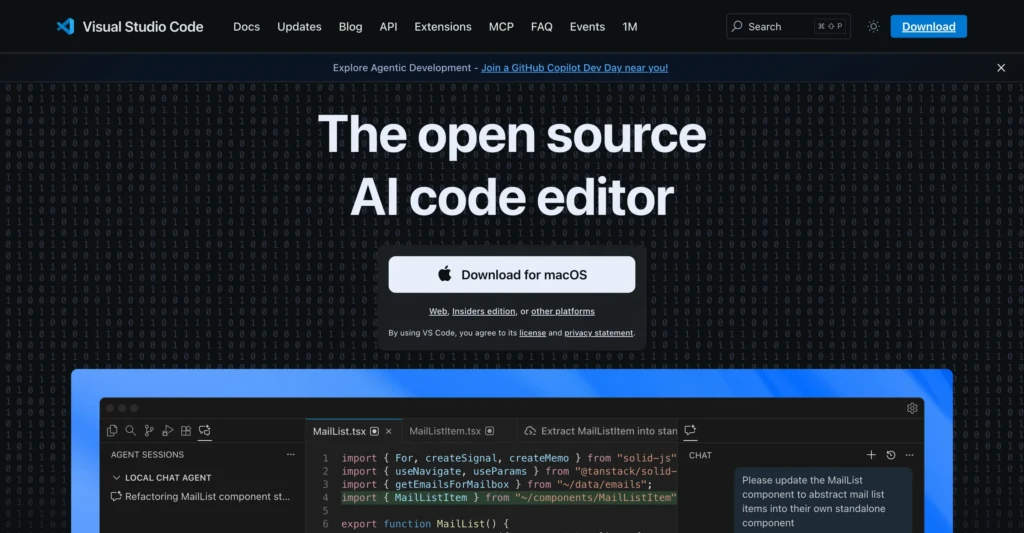This screenshot has width=1024, height=533.
Task: Click the blue Download button in header
Action: (x=929, y=27)
